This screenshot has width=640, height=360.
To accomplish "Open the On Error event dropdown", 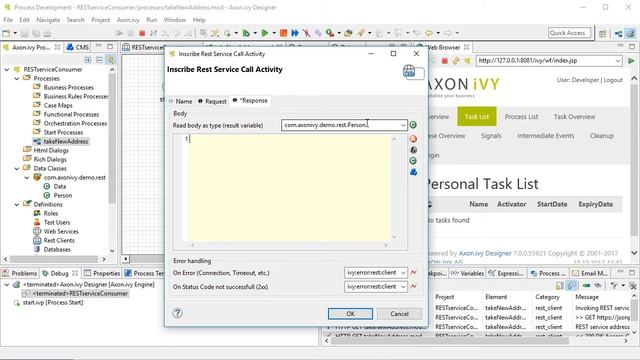I will 403,273.
